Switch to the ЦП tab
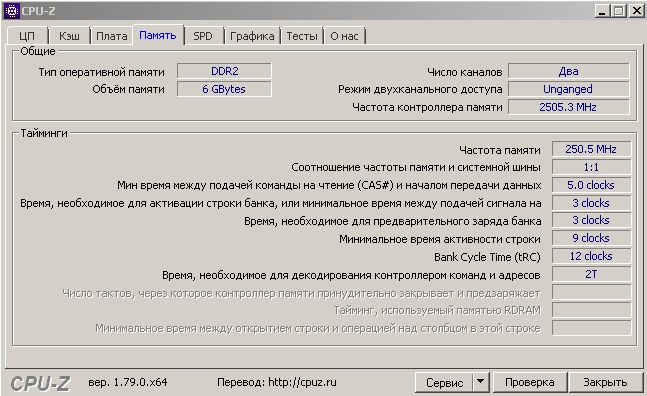This screenshot has width=647, height=396. 27,36
